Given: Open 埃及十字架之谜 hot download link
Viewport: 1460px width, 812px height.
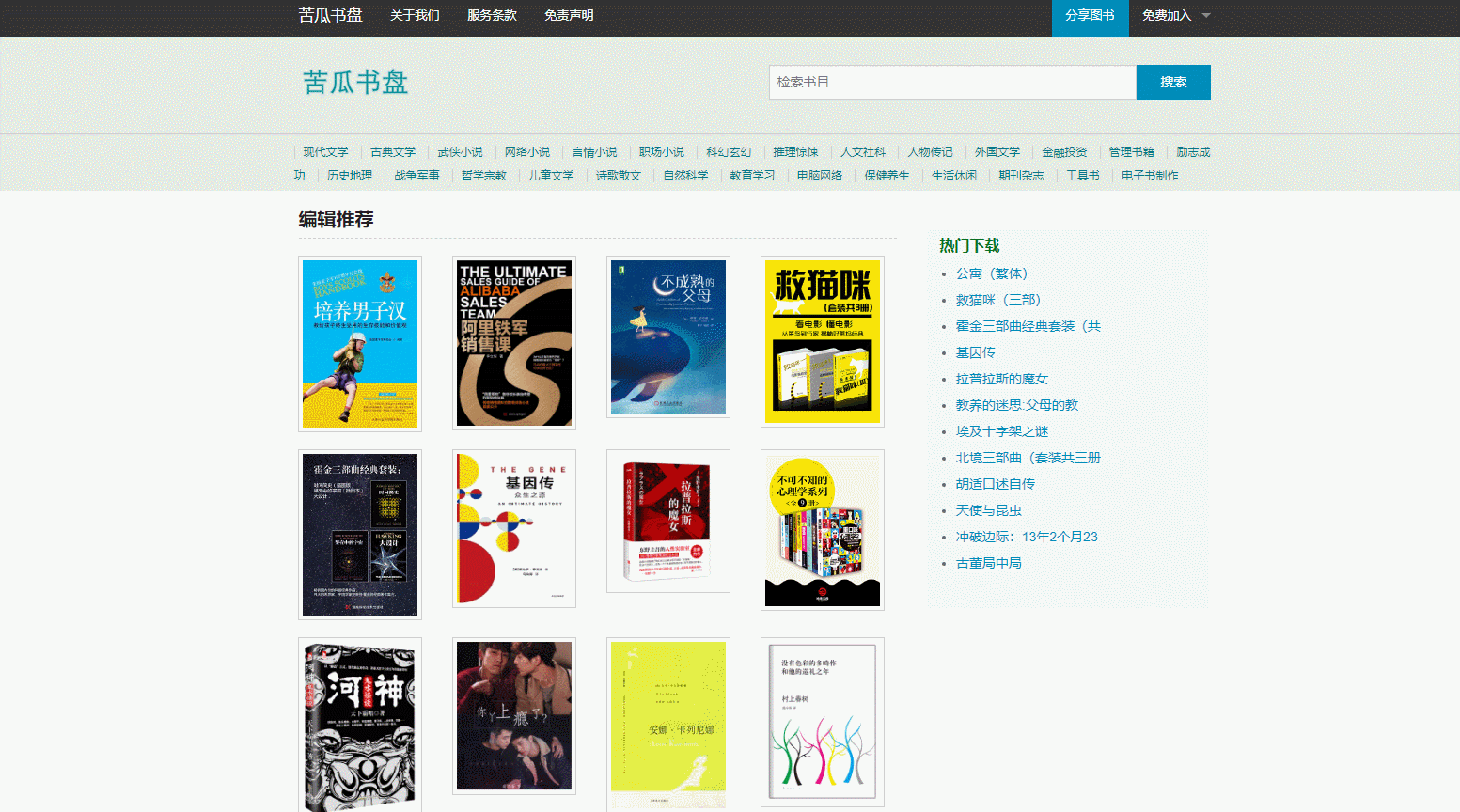Looking at the screenshot, I should click(1002, 431).
